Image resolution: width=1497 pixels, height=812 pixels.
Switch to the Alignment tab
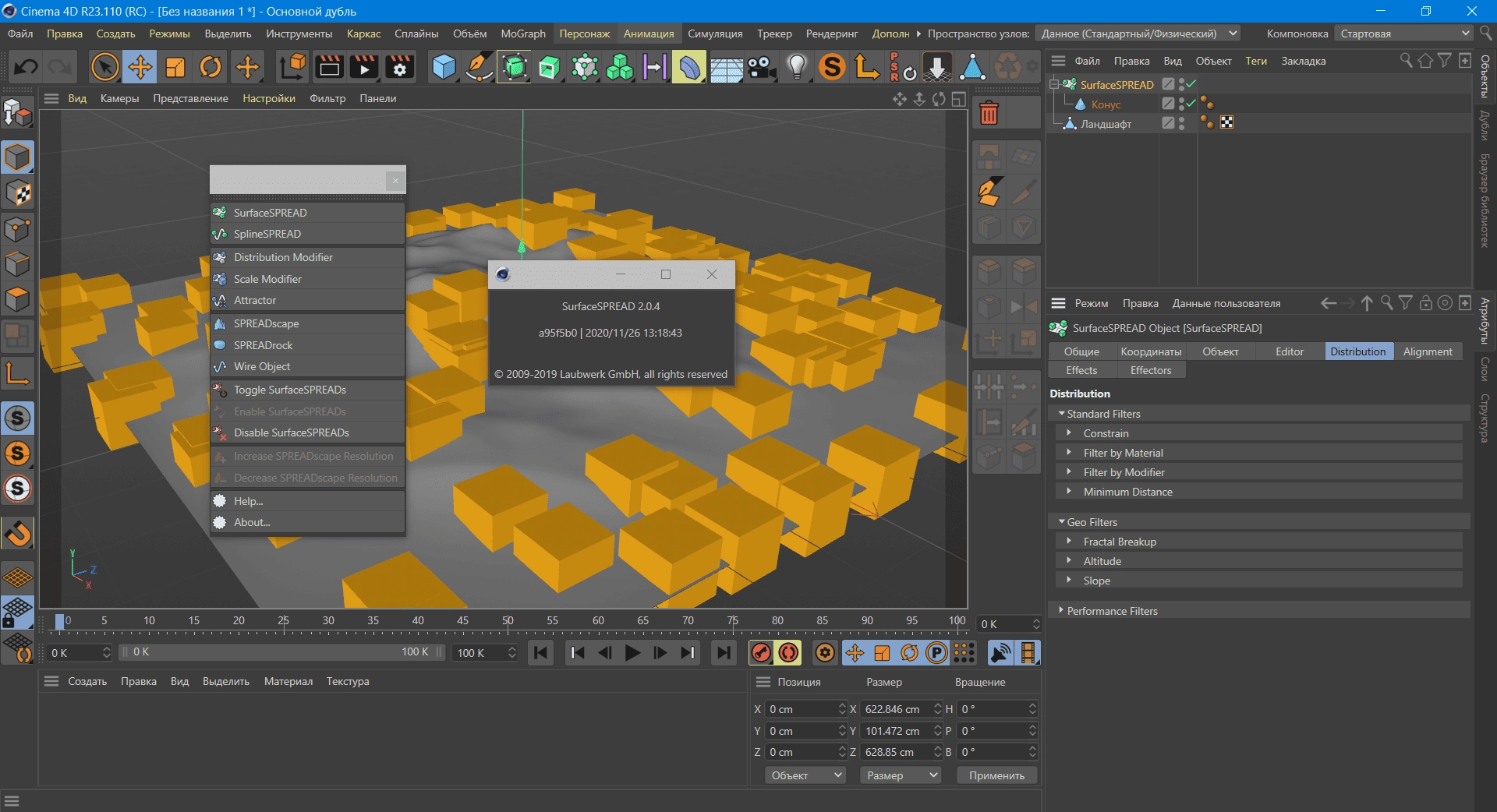[x=1428, y=351]
